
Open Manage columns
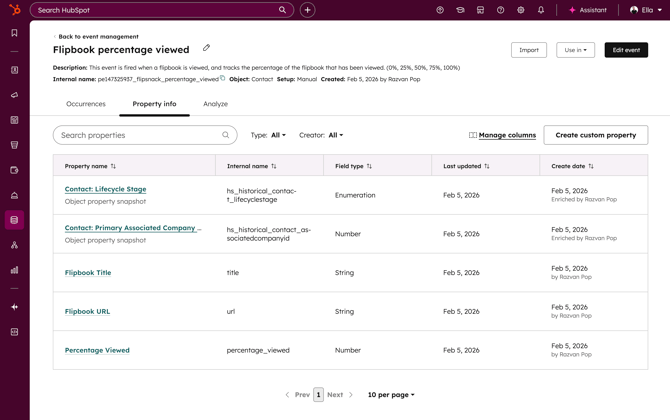(502, 135)
